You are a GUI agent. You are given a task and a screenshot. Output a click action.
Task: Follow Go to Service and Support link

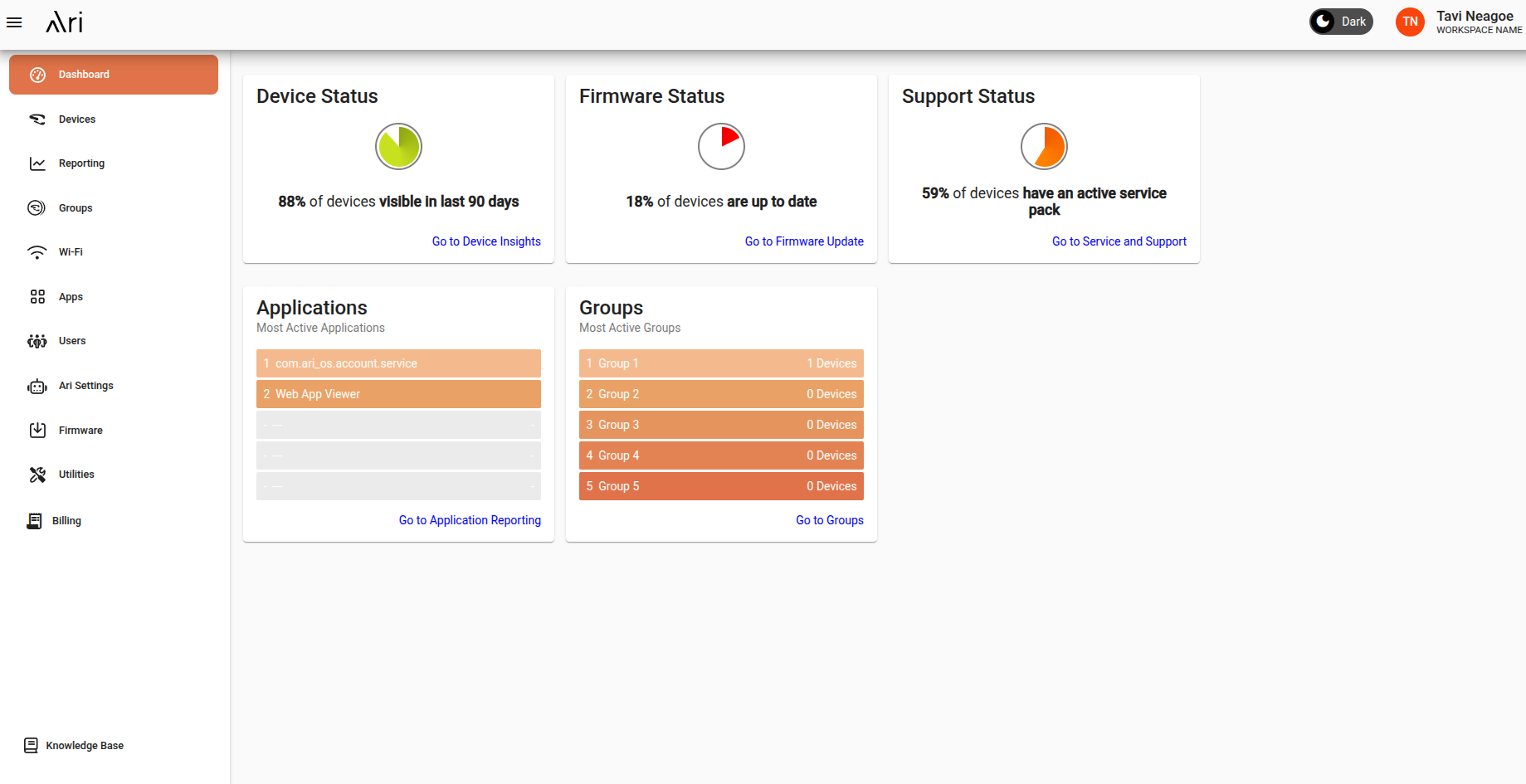(1119, 241)
